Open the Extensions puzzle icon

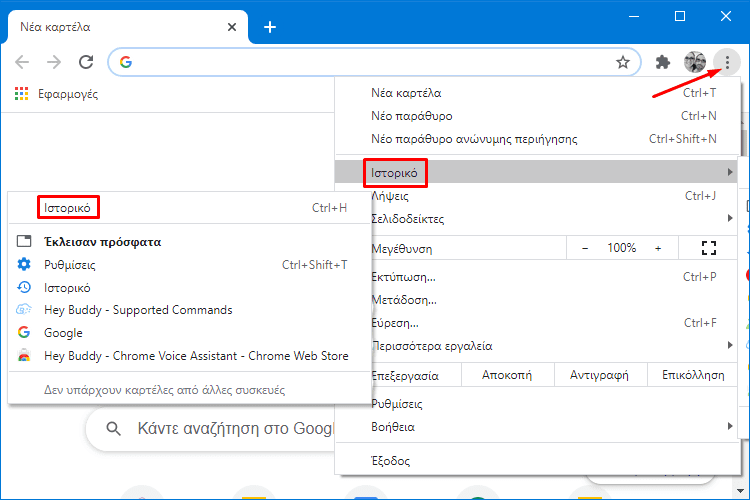pos(662,62)
